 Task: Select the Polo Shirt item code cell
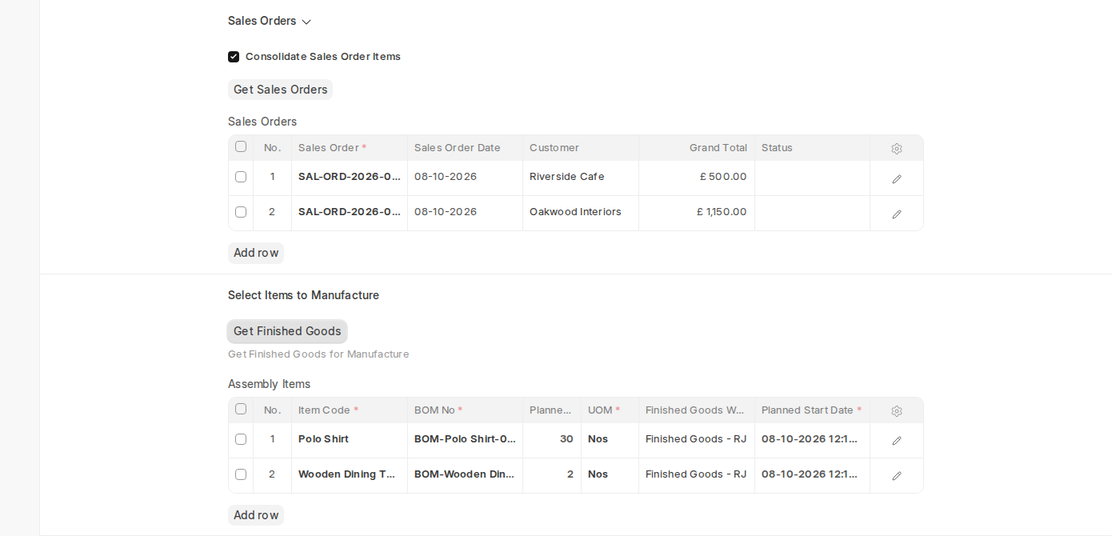point(349,439)
